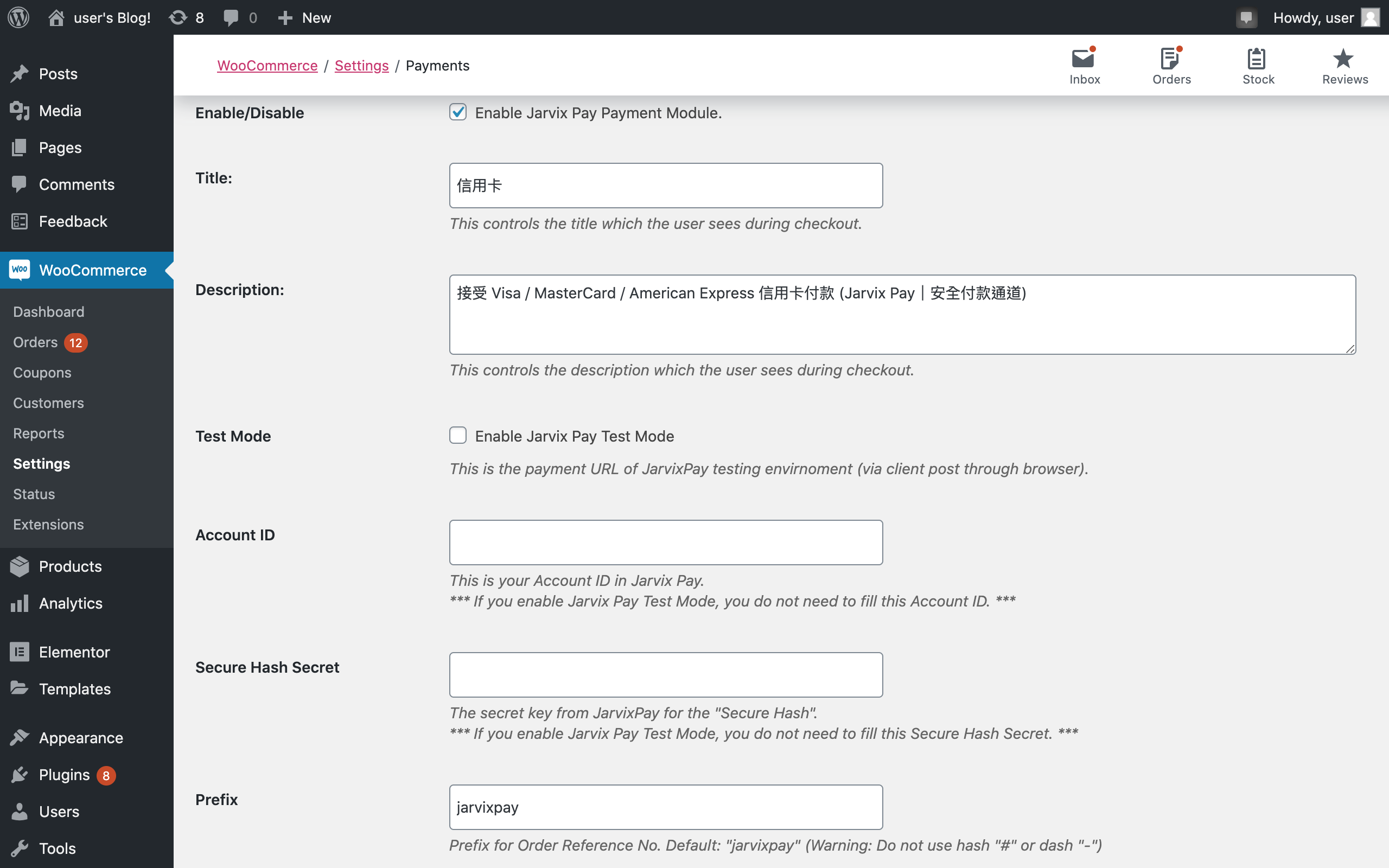The image size is (1389, 868).
Task: Select the Secure Hash Secret field
Action: (x=666, y=674)
